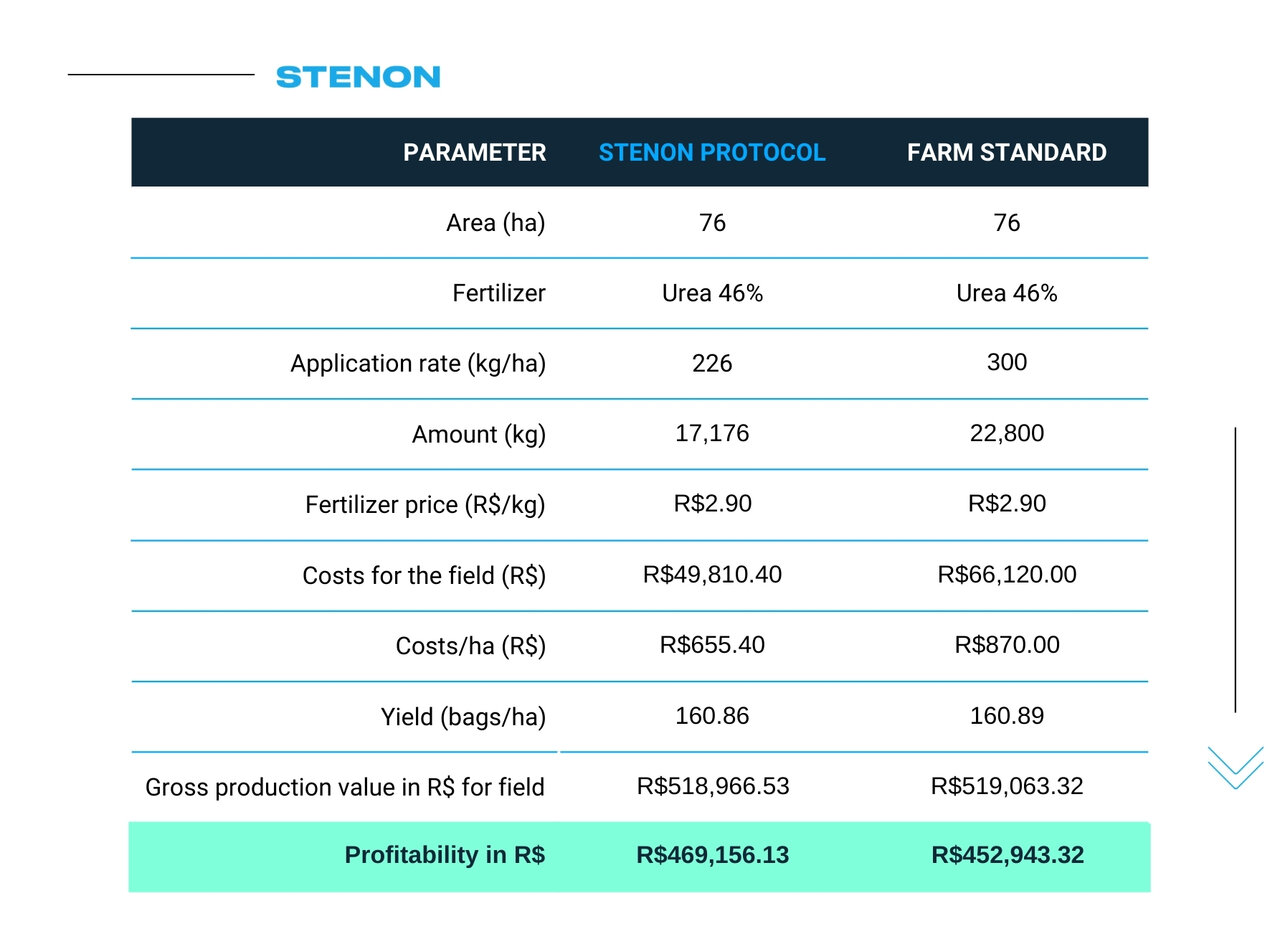The width and height of the screenshot is (1280, 939).
Task: Select the Fertilizer price (R$/kg) label
Action: [x=425, y=505]
